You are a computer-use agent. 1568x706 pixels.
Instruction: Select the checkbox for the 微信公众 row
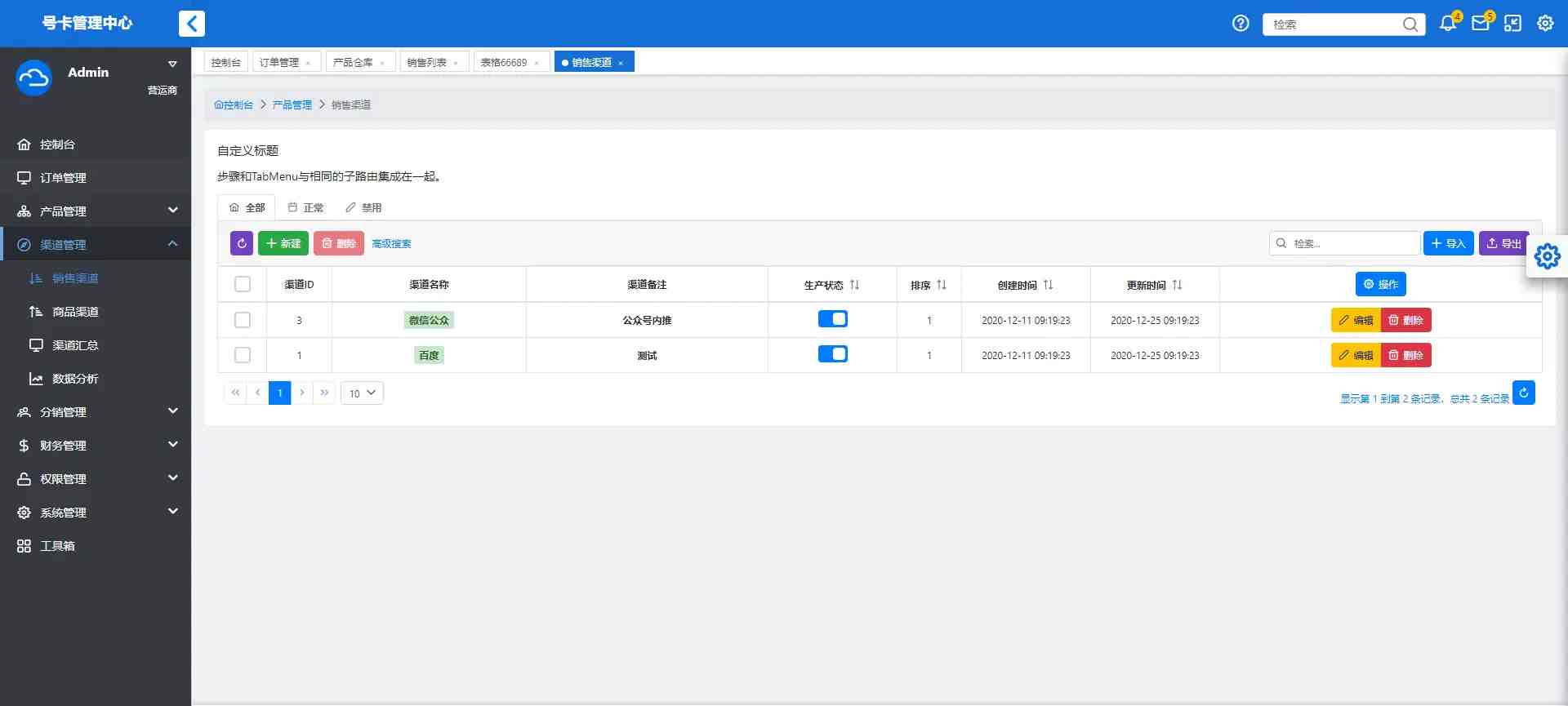(243, 320)
